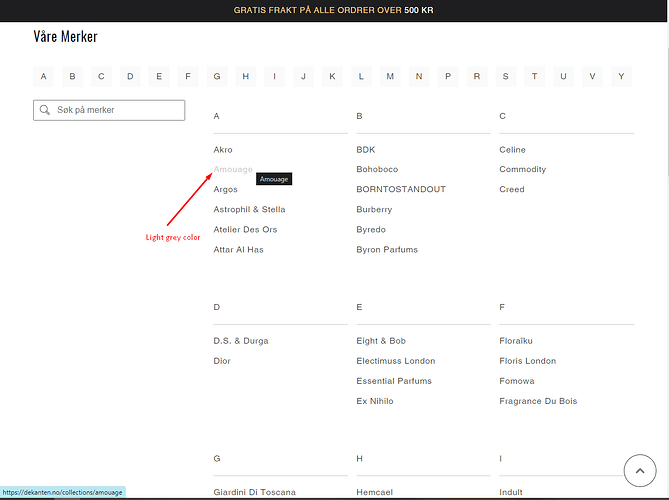The width and height of the screenshot is (669, 500).
Task: Open the Creed brand link
Action: [512, 189]
